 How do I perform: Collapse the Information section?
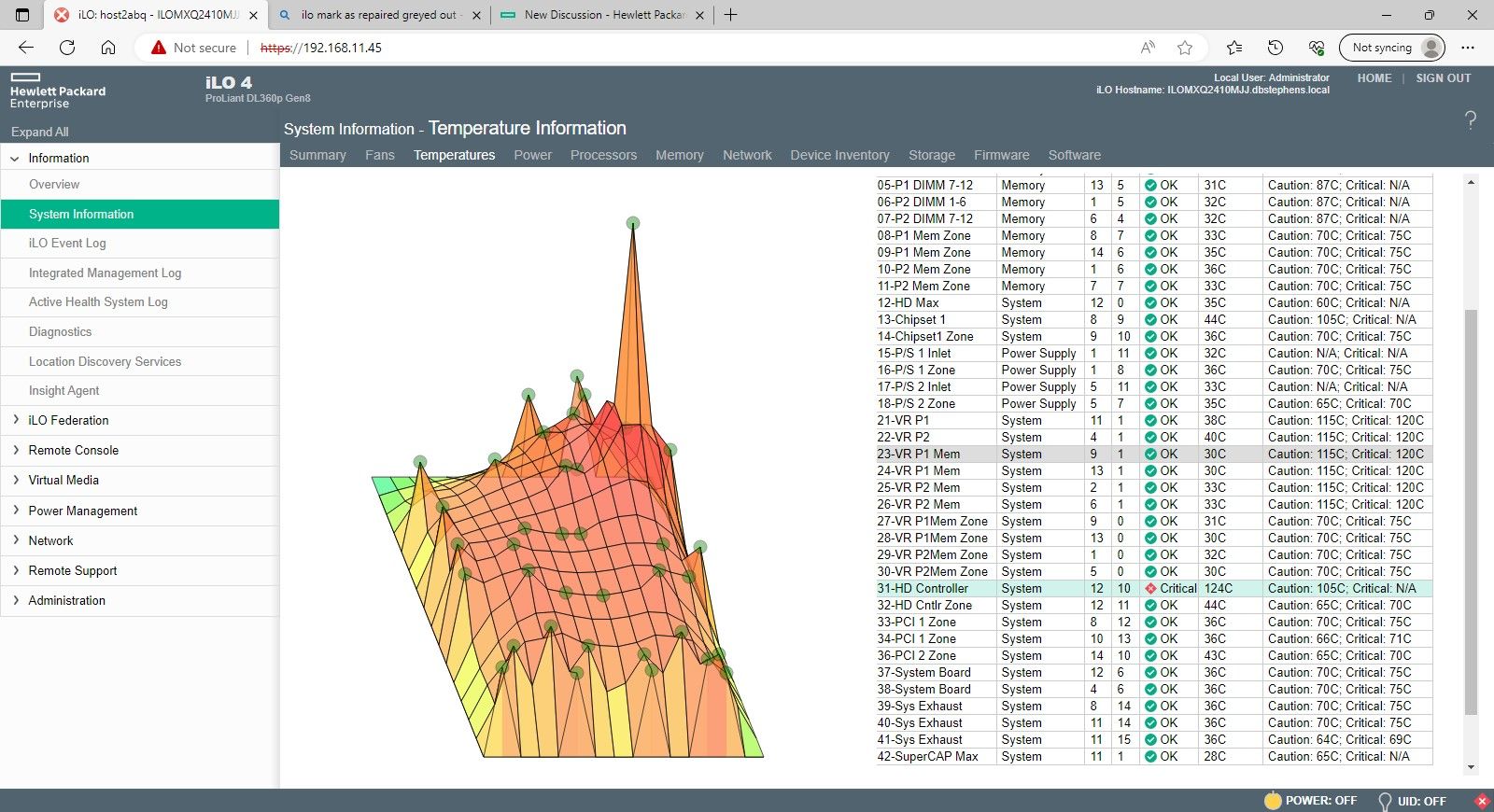tap(15, 159)
